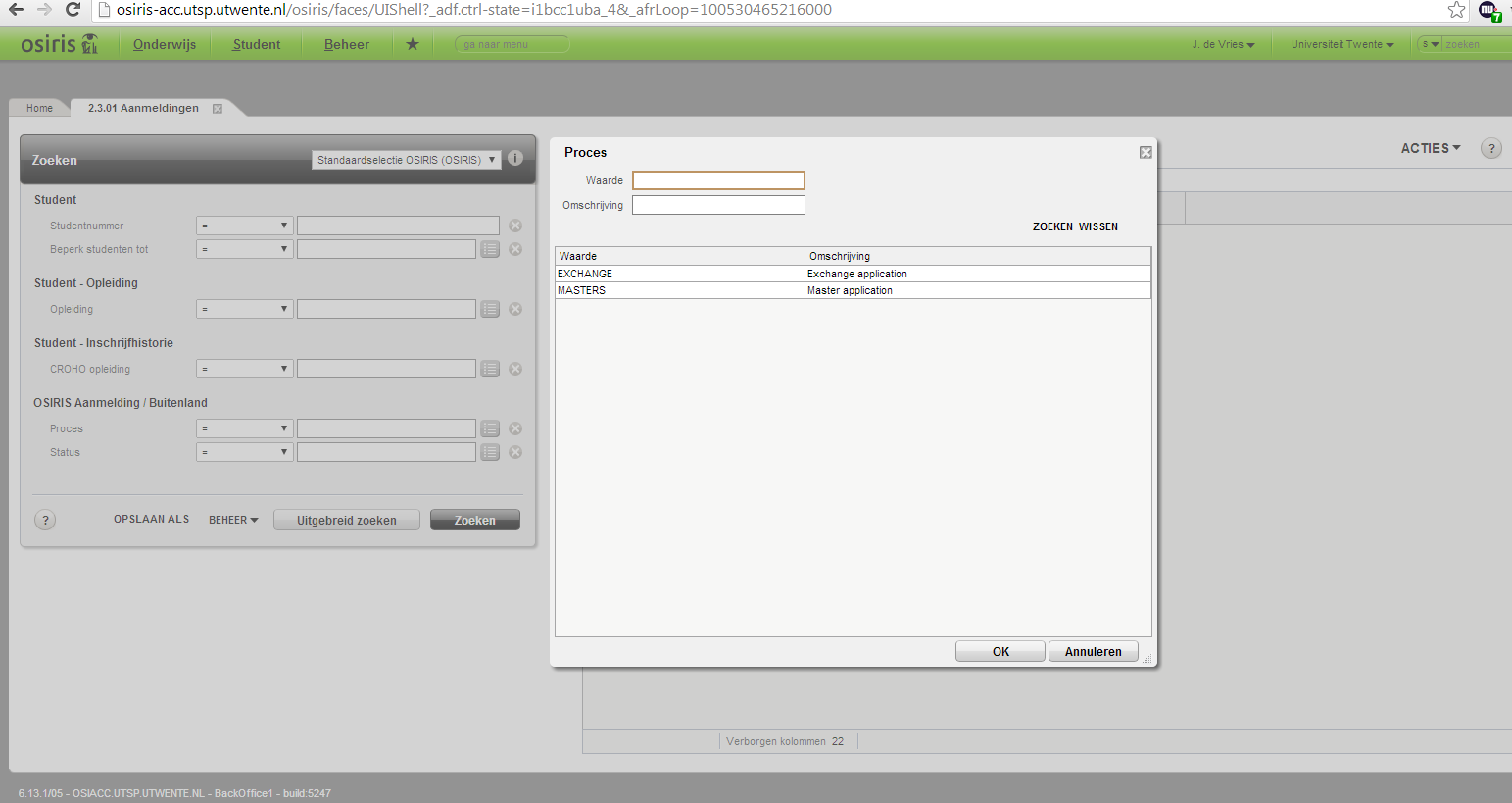Click the info icon in Zoeken header
This screenshot has width=1512, height=803.
coord(515,158)
